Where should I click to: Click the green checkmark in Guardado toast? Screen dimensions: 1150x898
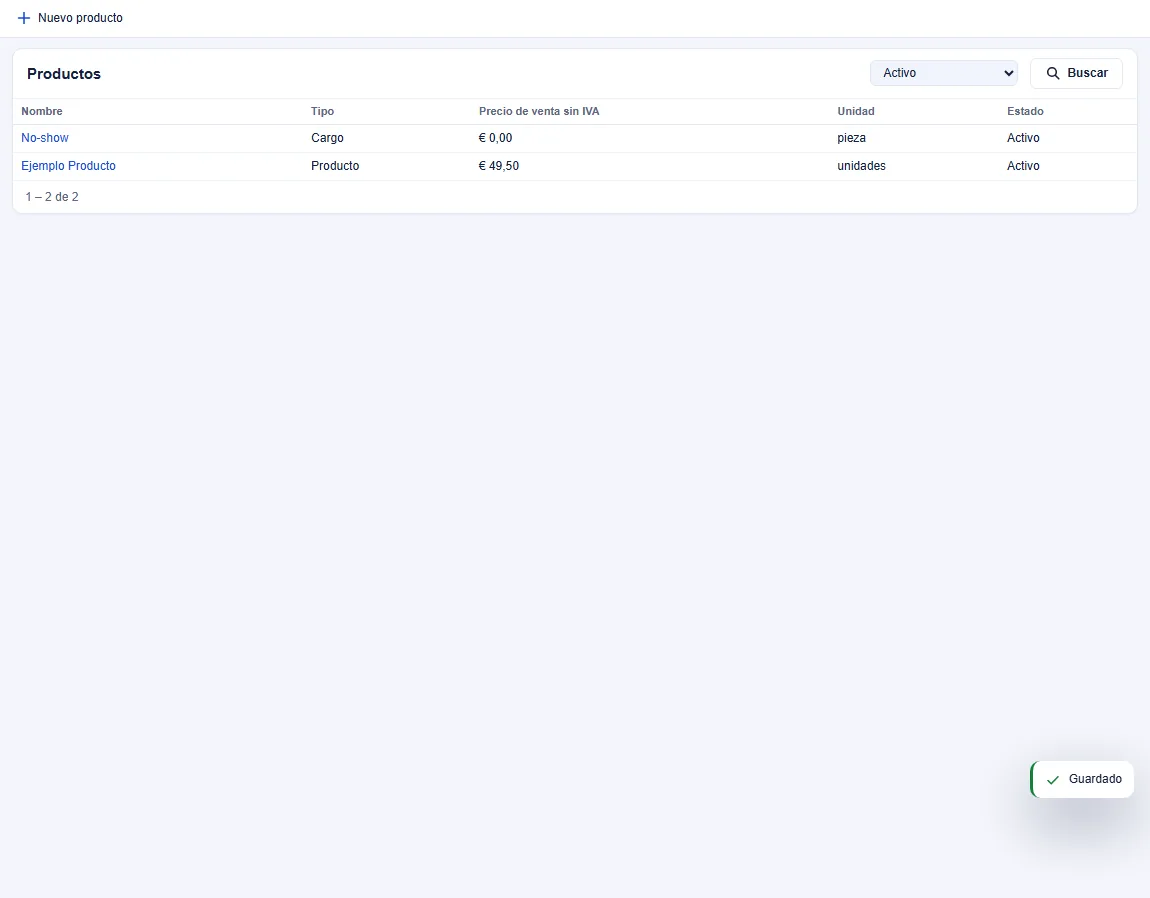click(x=1052, y=780)
